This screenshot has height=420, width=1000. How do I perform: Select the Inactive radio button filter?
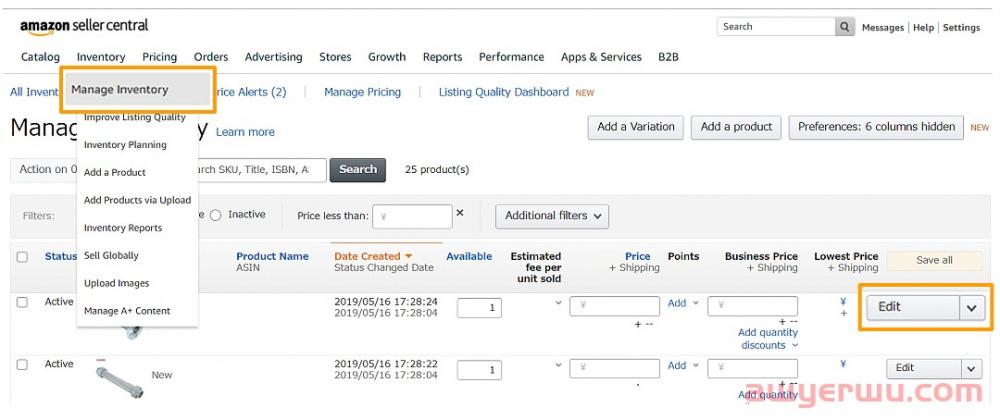pos(215,215)
